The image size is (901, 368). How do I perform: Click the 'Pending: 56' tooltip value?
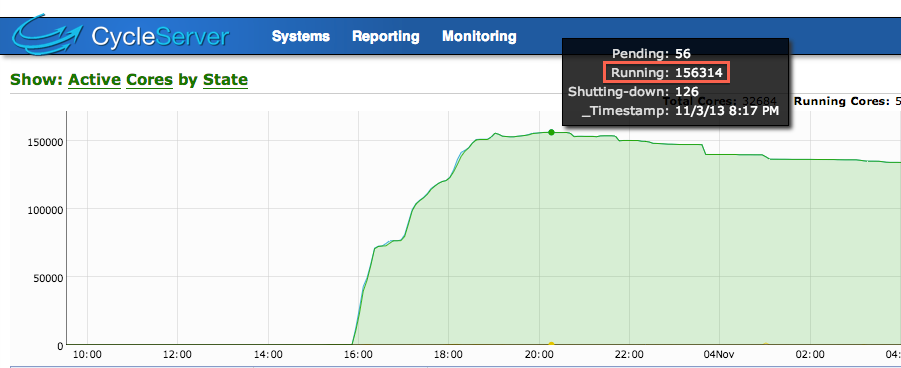tap(651, 54)
